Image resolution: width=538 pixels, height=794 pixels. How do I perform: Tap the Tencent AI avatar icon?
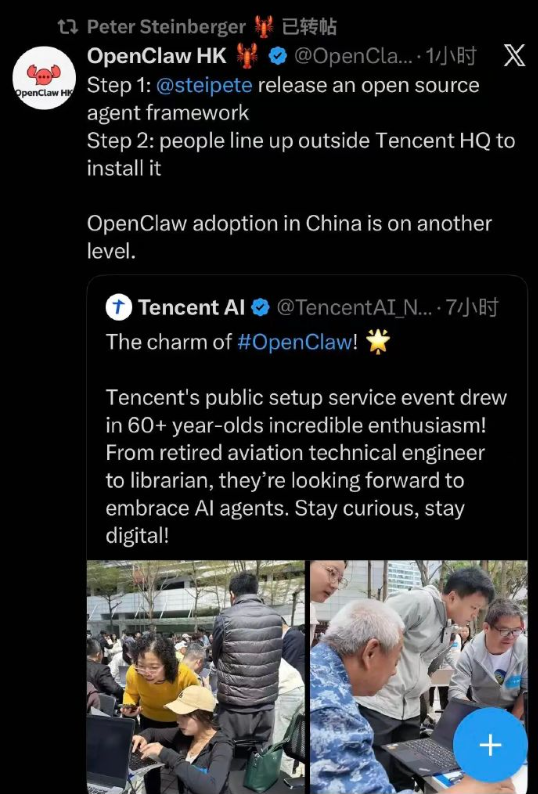click(119, 307)
